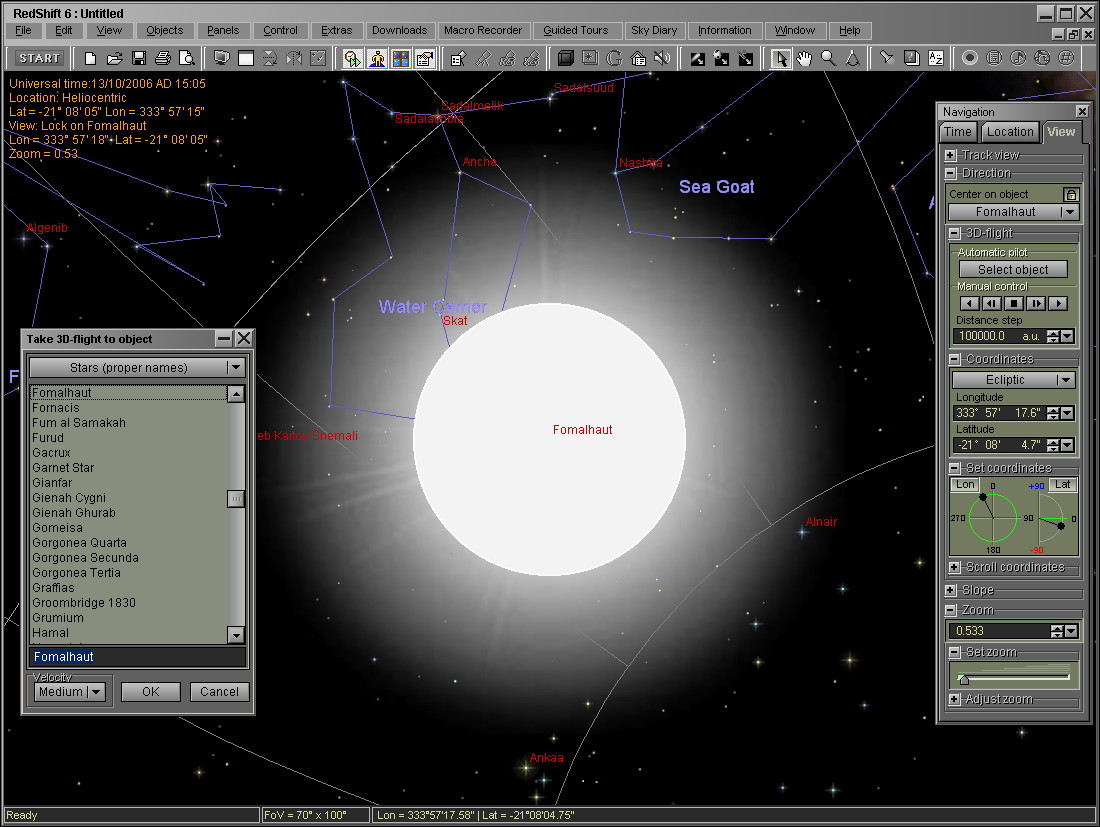Open the Sky Diary menu

654,30
